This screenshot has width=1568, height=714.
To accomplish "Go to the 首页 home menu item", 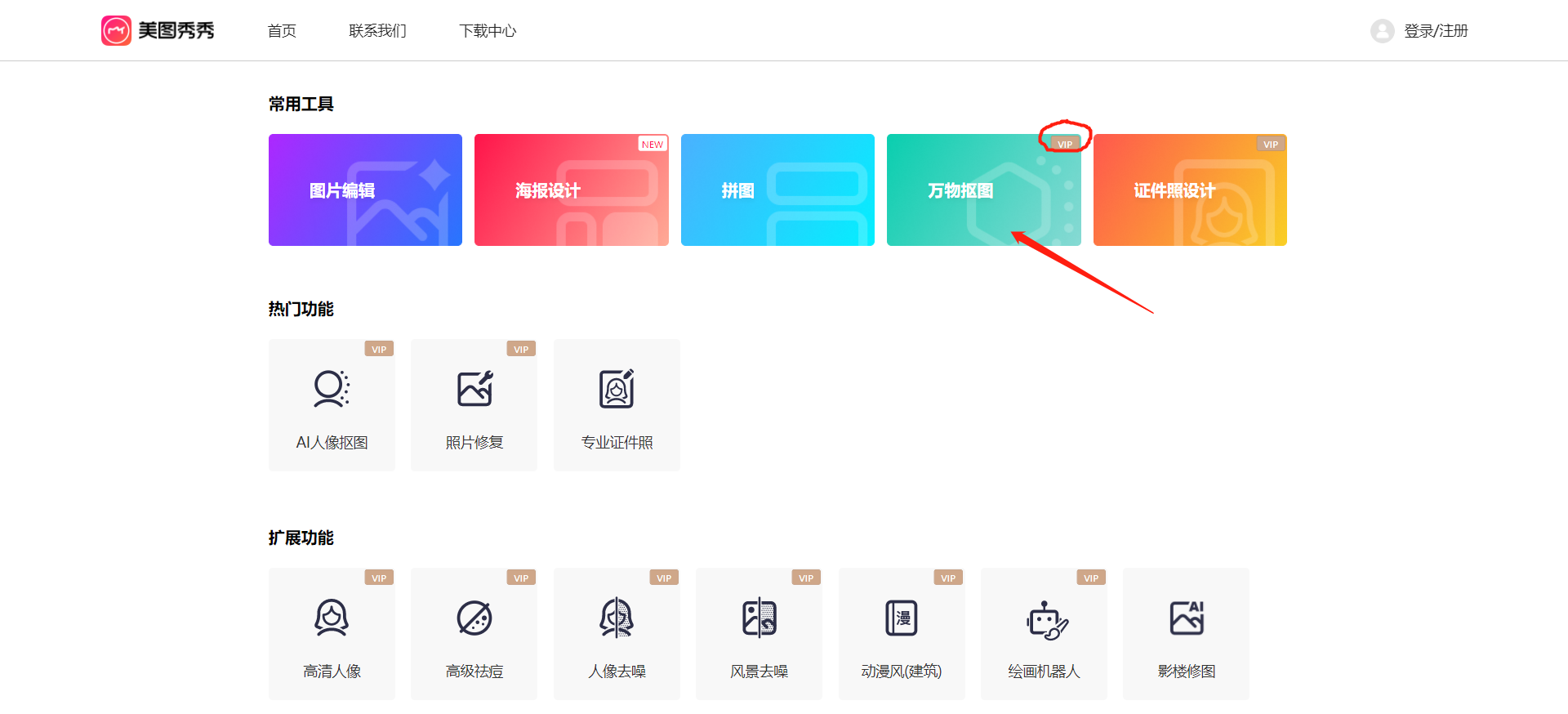I will tap(282, 31).
